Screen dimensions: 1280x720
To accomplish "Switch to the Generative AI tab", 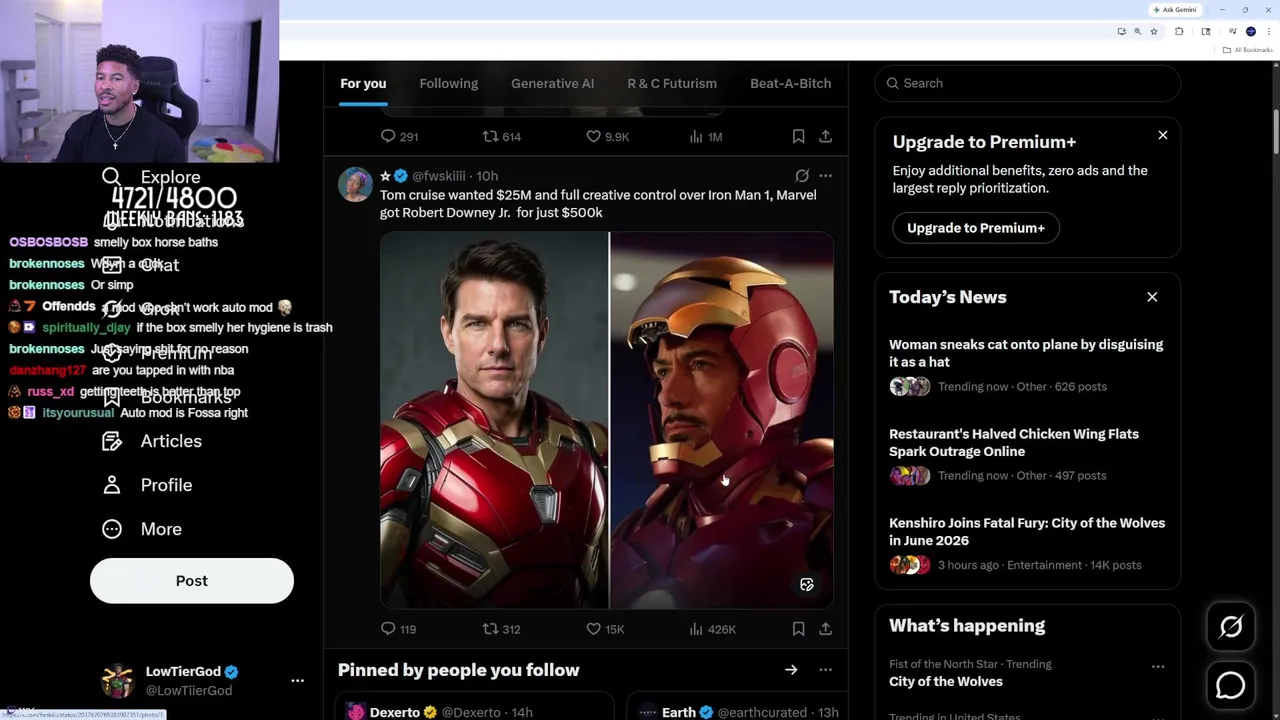I will [552, 83].
